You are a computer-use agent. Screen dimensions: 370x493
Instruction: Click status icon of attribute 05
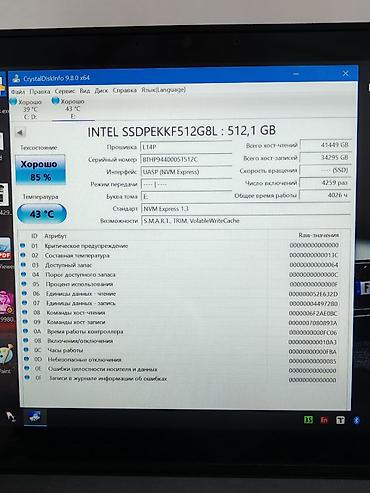coord(24,284)
